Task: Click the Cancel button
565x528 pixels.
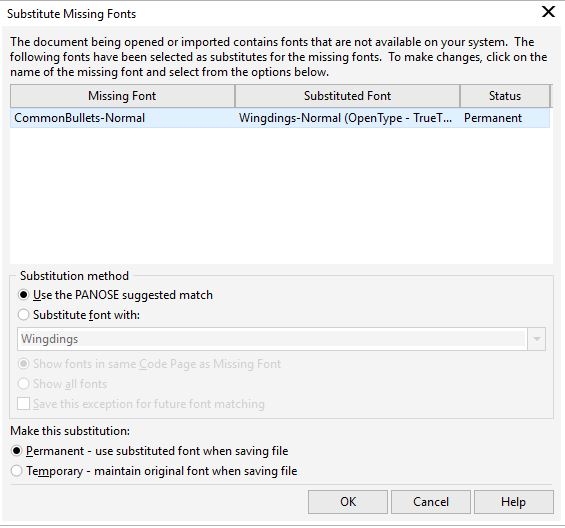Action: coord(431,502)
